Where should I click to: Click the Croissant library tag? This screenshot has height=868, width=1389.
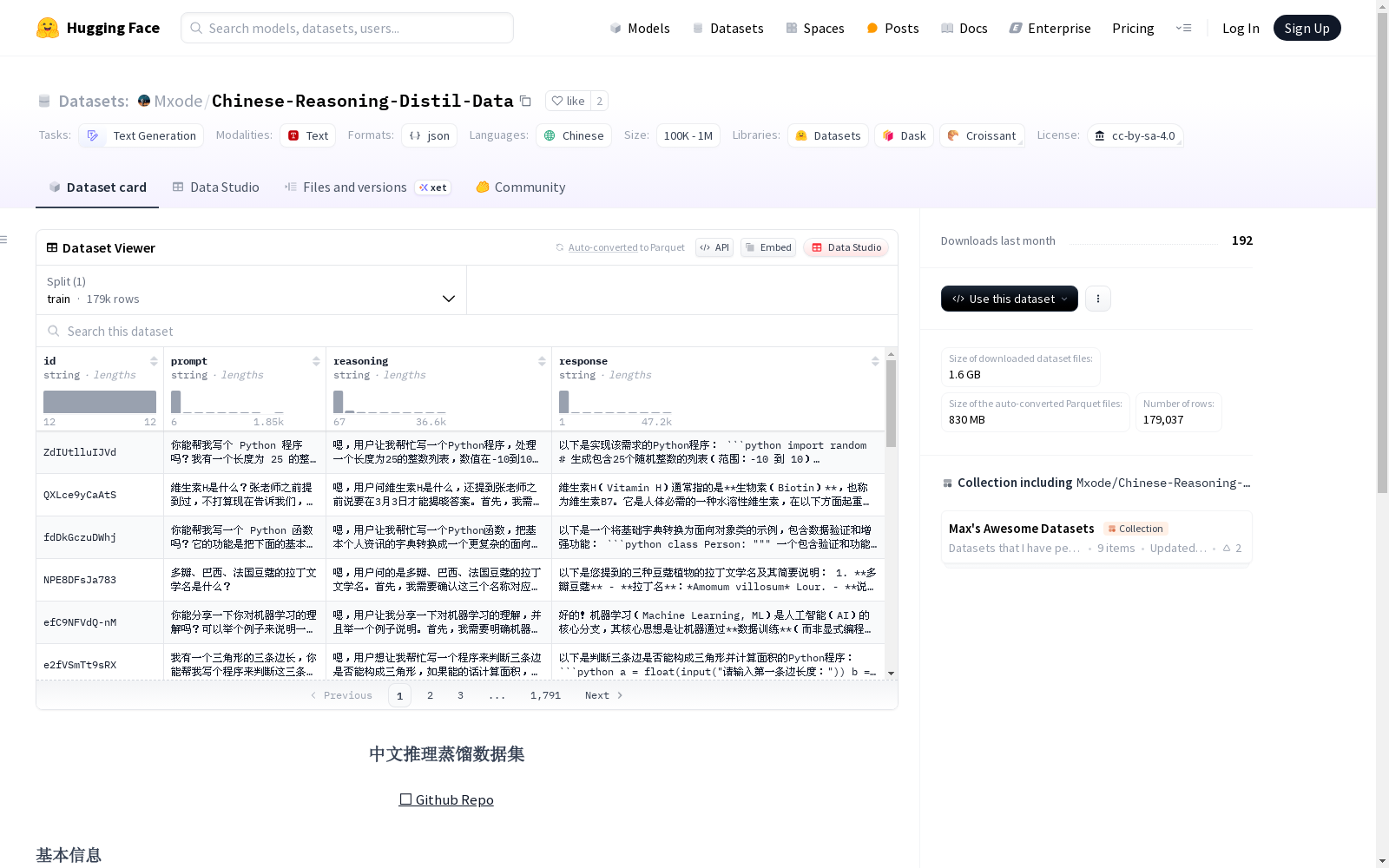pyautogui.click(x=982, y=135)
